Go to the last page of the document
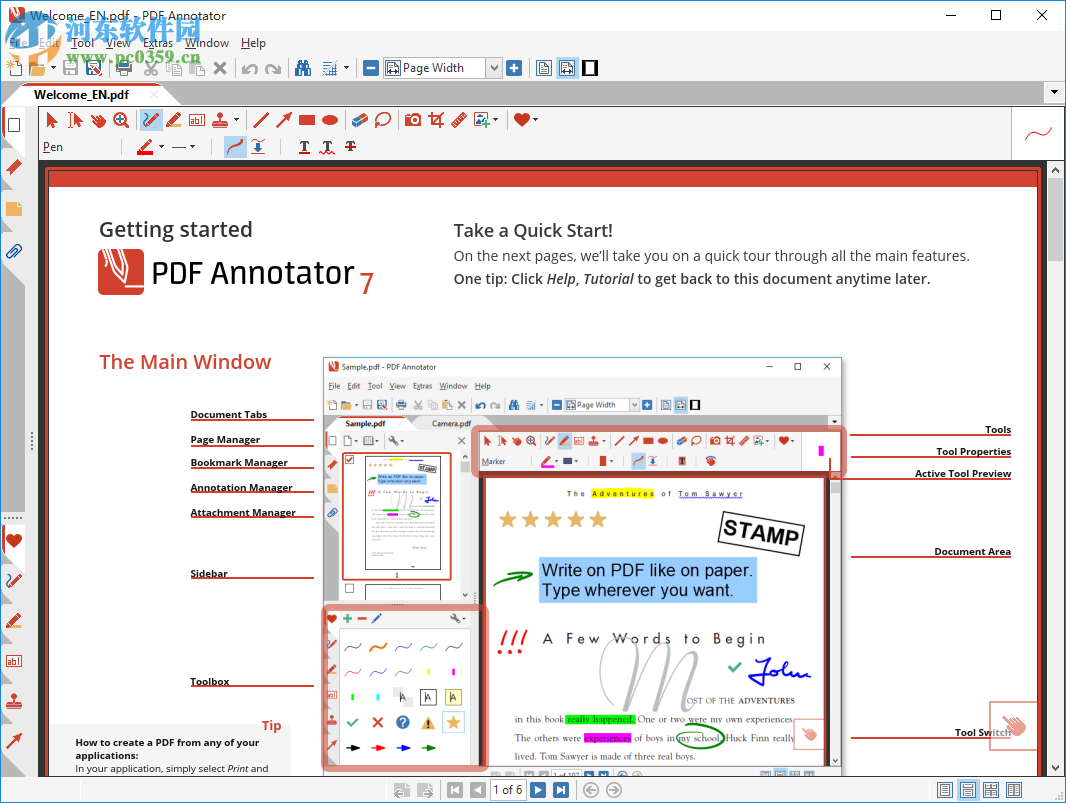Viewport: 1066px width, 803px height. tap(561, 790)
